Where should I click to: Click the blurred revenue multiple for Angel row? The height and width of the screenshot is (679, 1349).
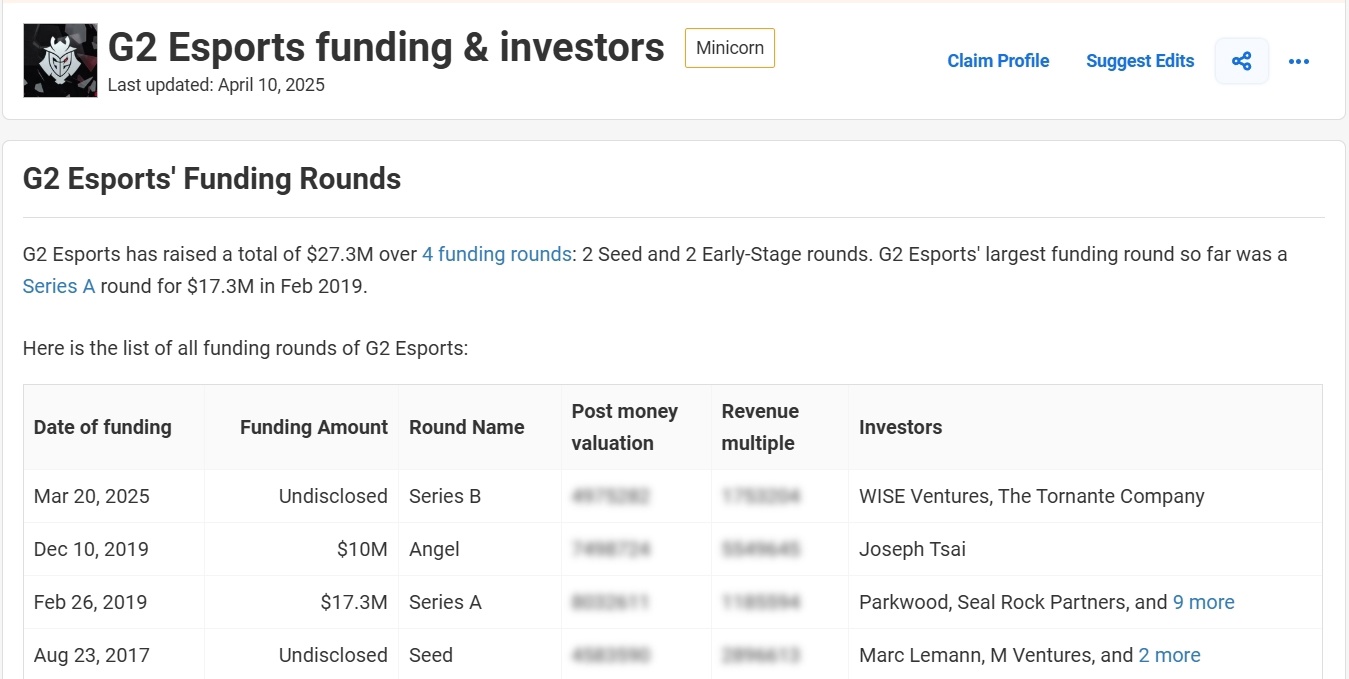coord(761,549)
